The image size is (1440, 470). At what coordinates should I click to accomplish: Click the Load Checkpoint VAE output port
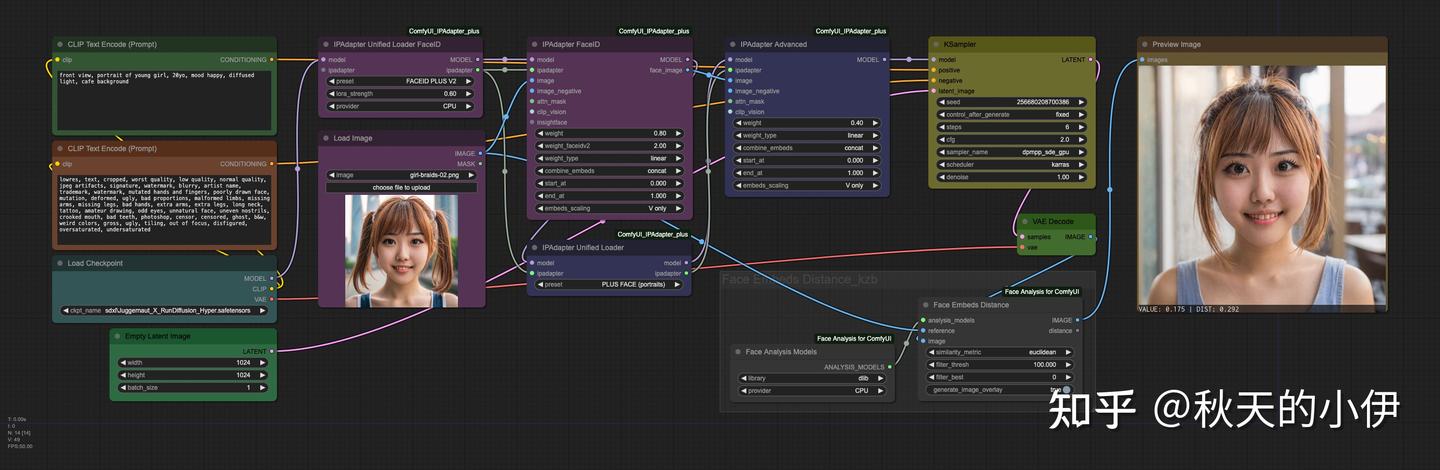[272, 298]
